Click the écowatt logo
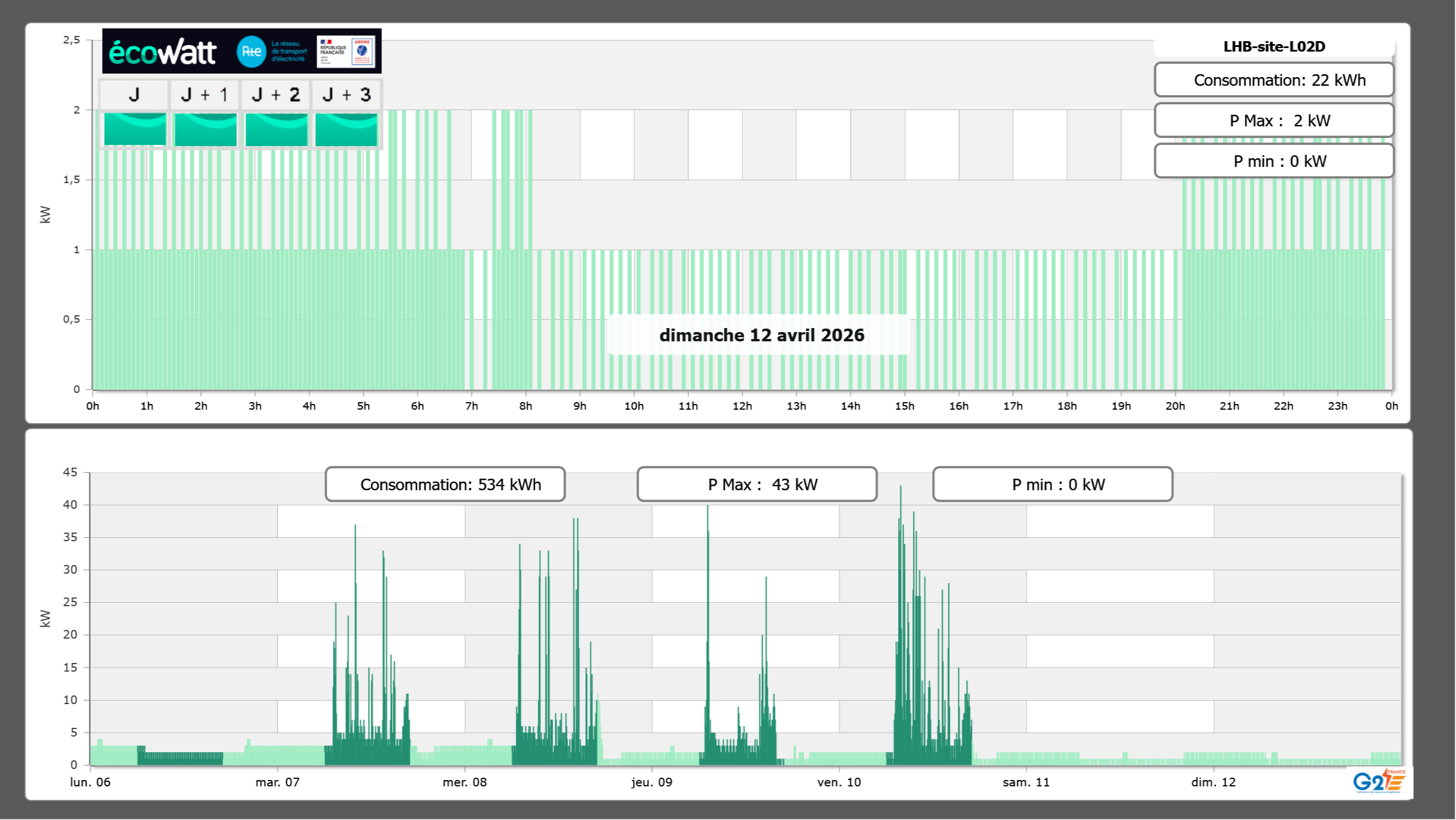 point(163,52)
